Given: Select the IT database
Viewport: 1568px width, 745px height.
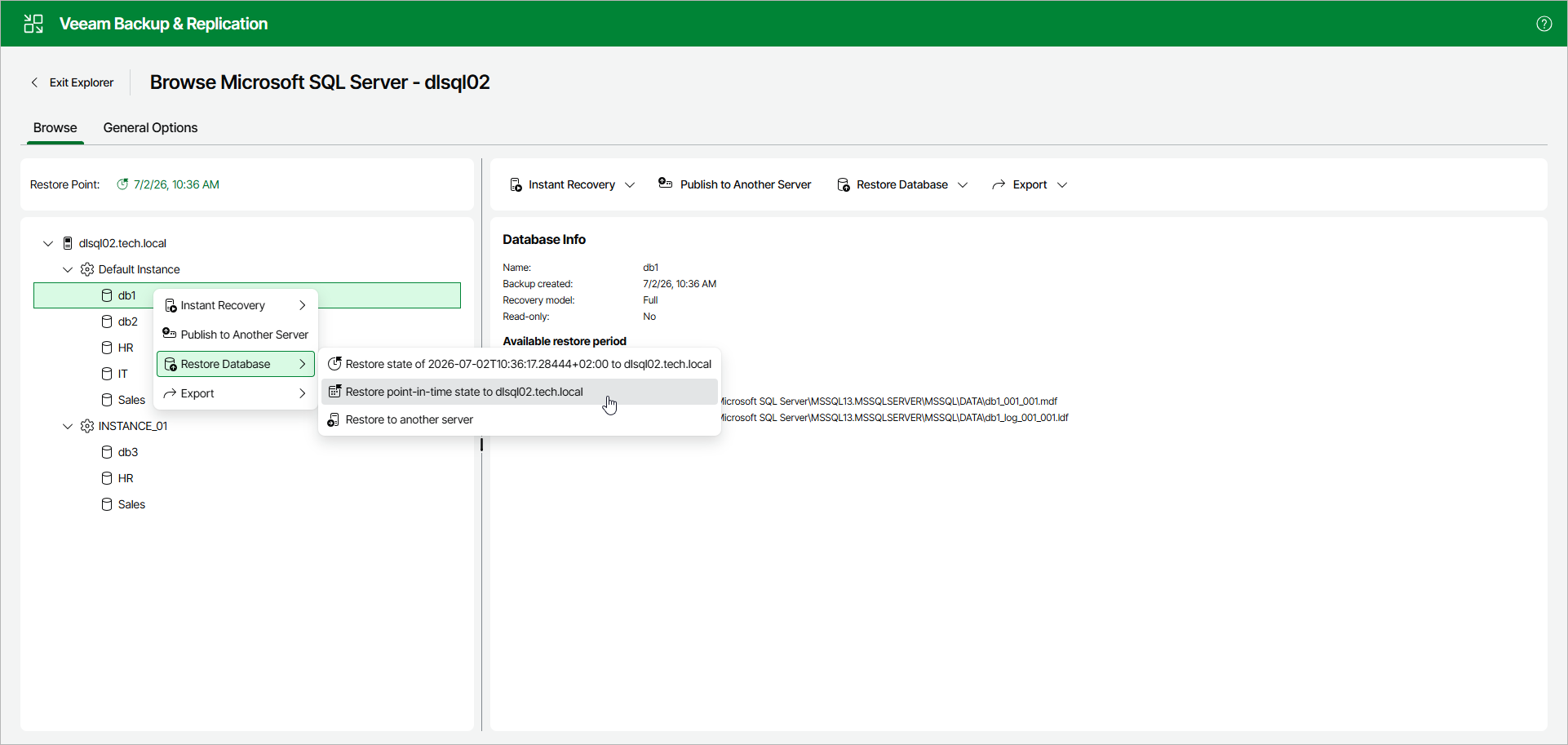Looking at the screenshot, I should coord(122,374).
